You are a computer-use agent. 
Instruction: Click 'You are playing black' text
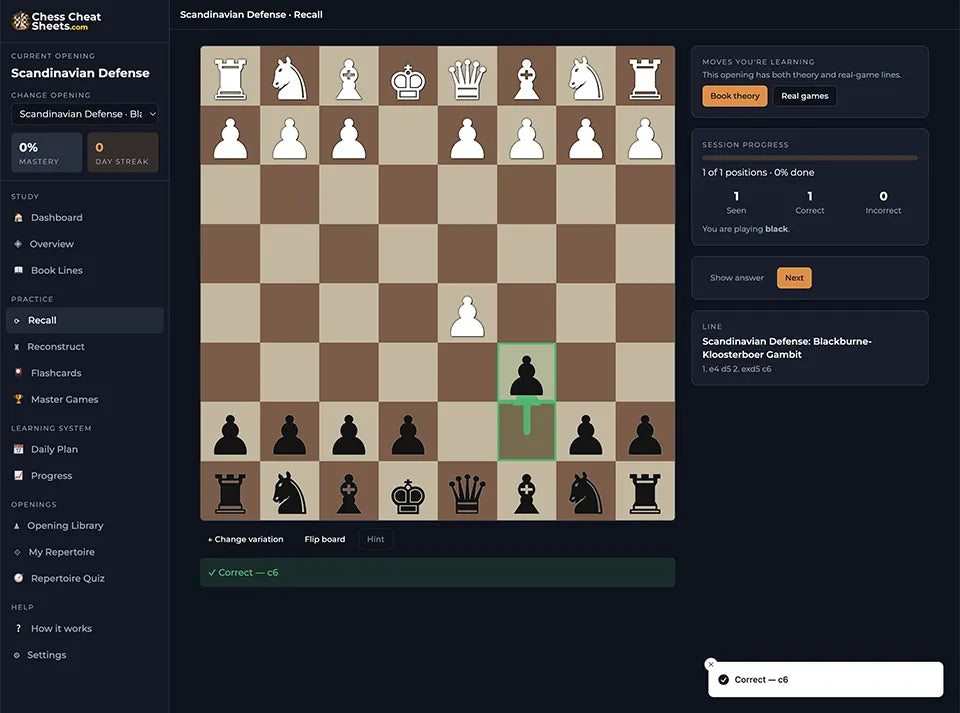[x=746, y=229]
